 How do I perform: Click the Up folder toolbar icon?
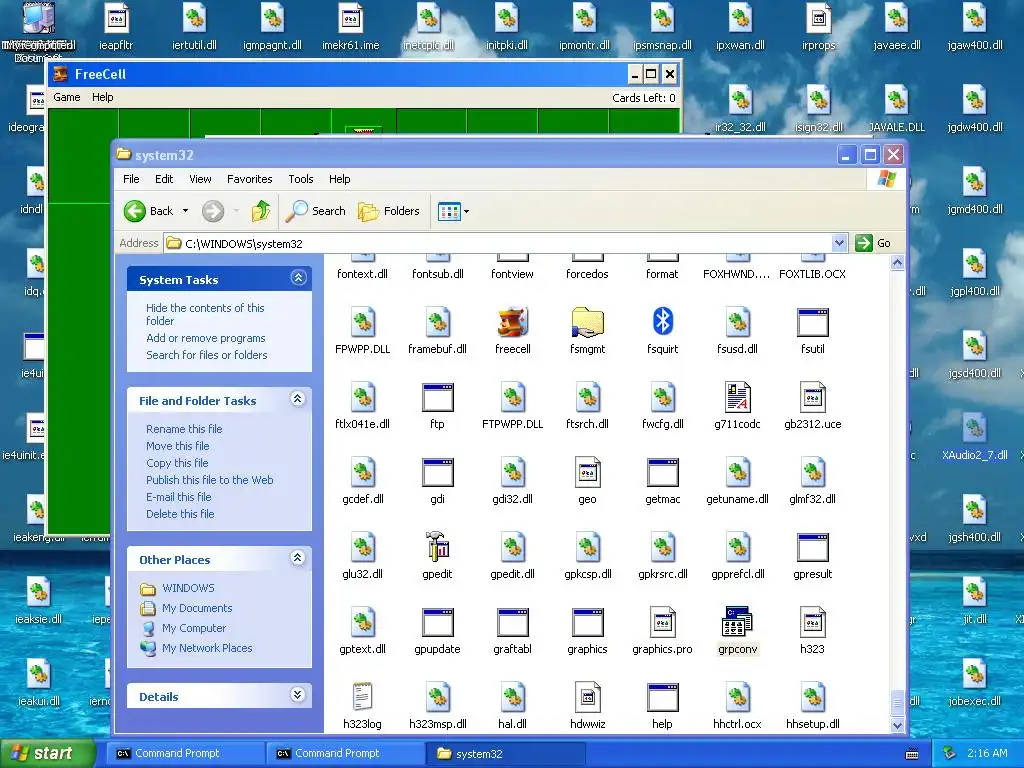[x=261, y=211]
